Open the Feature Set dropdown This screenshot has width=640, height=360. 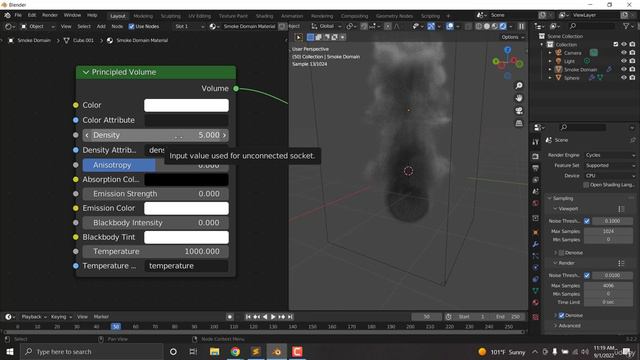[x=610, y=165]
